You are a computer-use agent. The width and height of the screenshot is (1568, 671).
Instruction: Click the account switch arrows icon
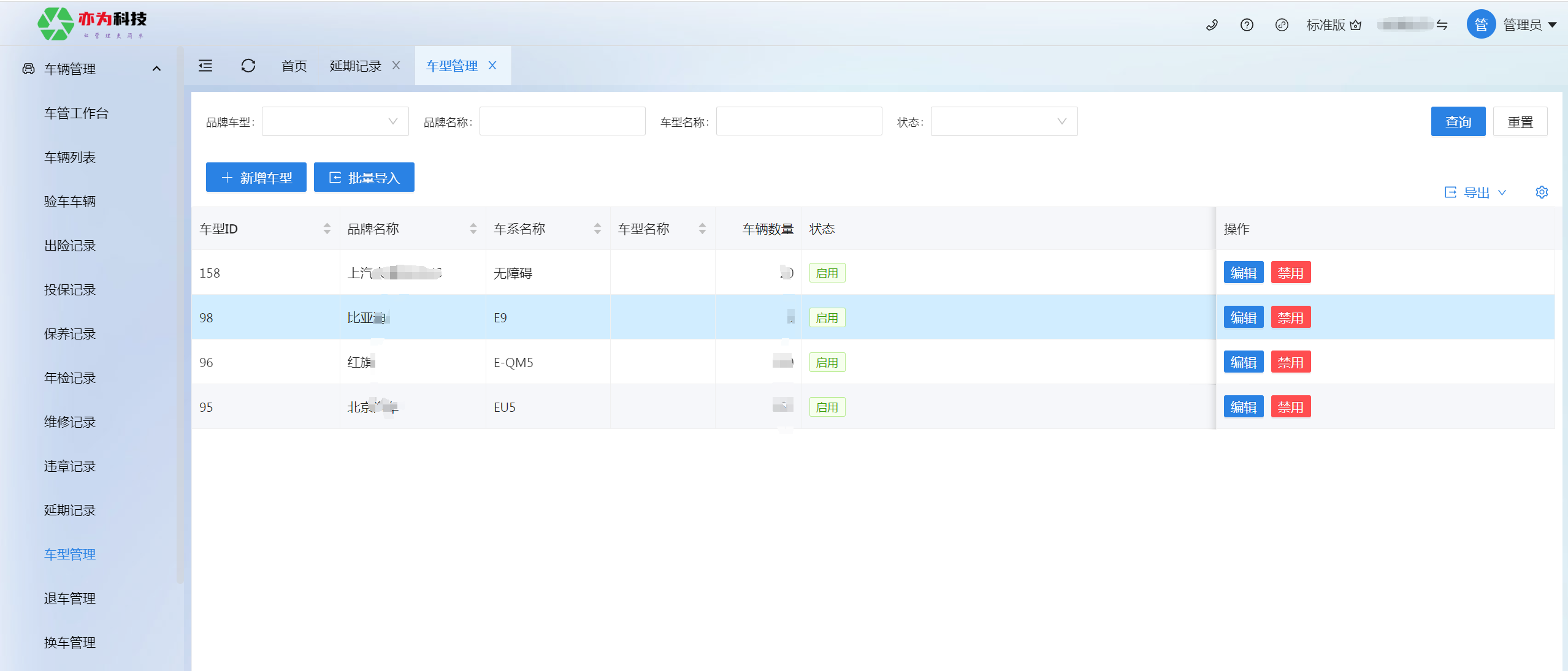(1442, 25)
